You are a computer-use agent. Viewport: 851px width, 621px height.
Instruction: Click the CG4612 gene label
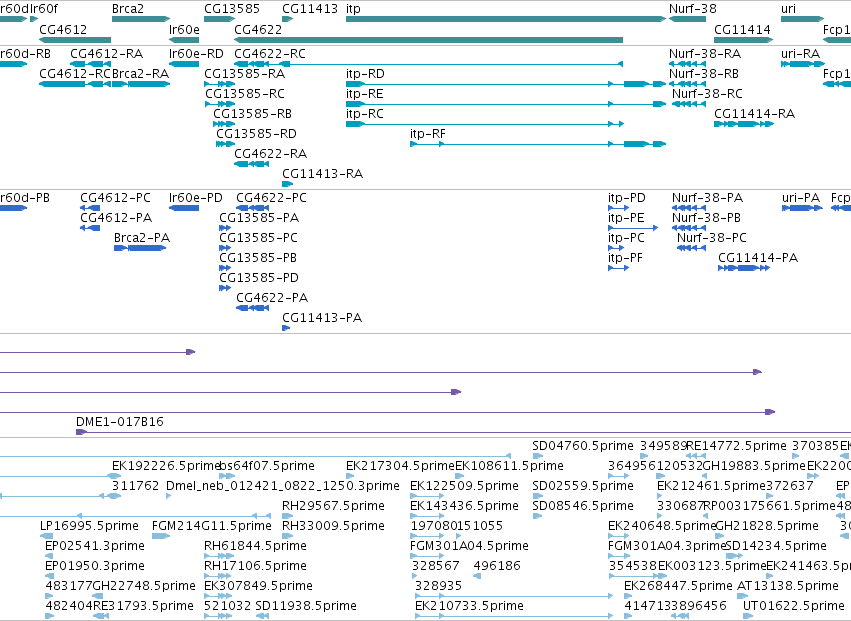pos(63,29)
